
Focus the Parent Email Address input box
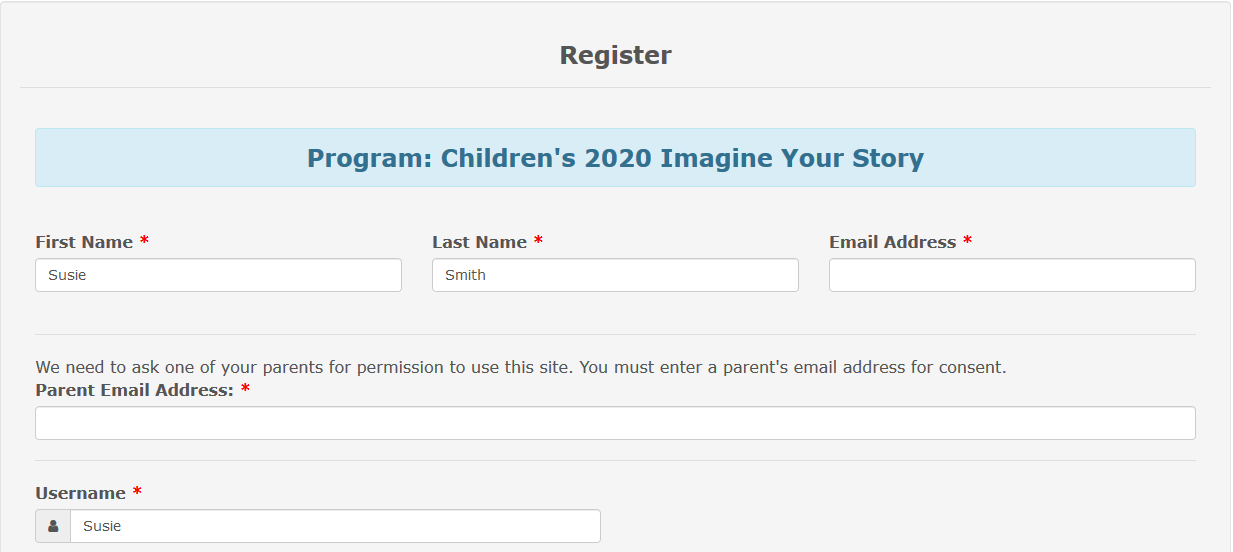tap(615, 423)
